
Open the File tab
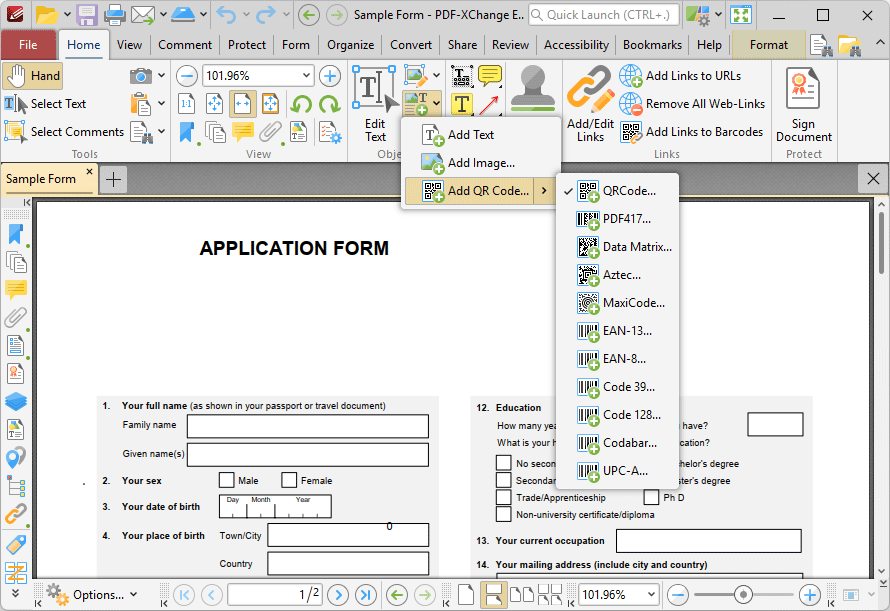(x=28, y=45)
